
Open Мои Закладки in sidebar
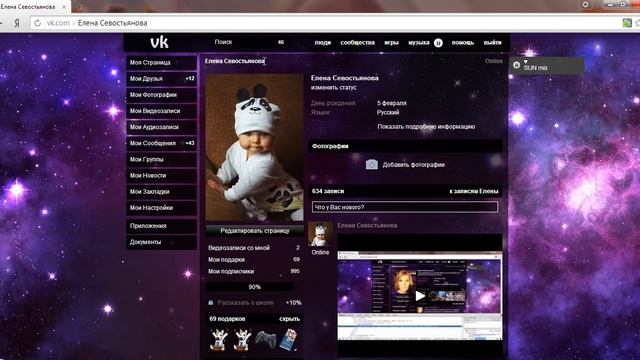coord(162,191)
